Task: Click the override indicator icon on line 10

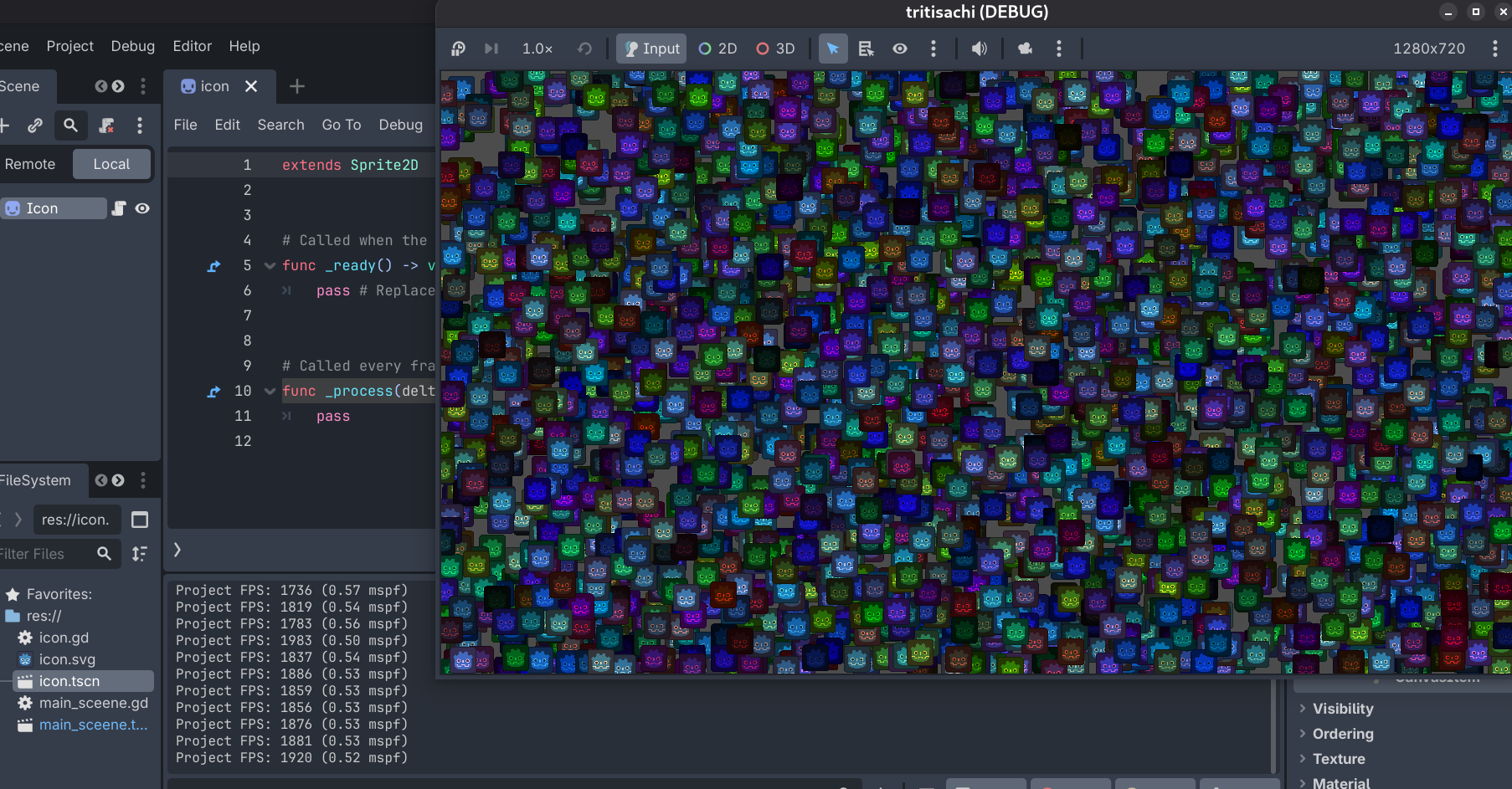Action: (x=214, y=392)
